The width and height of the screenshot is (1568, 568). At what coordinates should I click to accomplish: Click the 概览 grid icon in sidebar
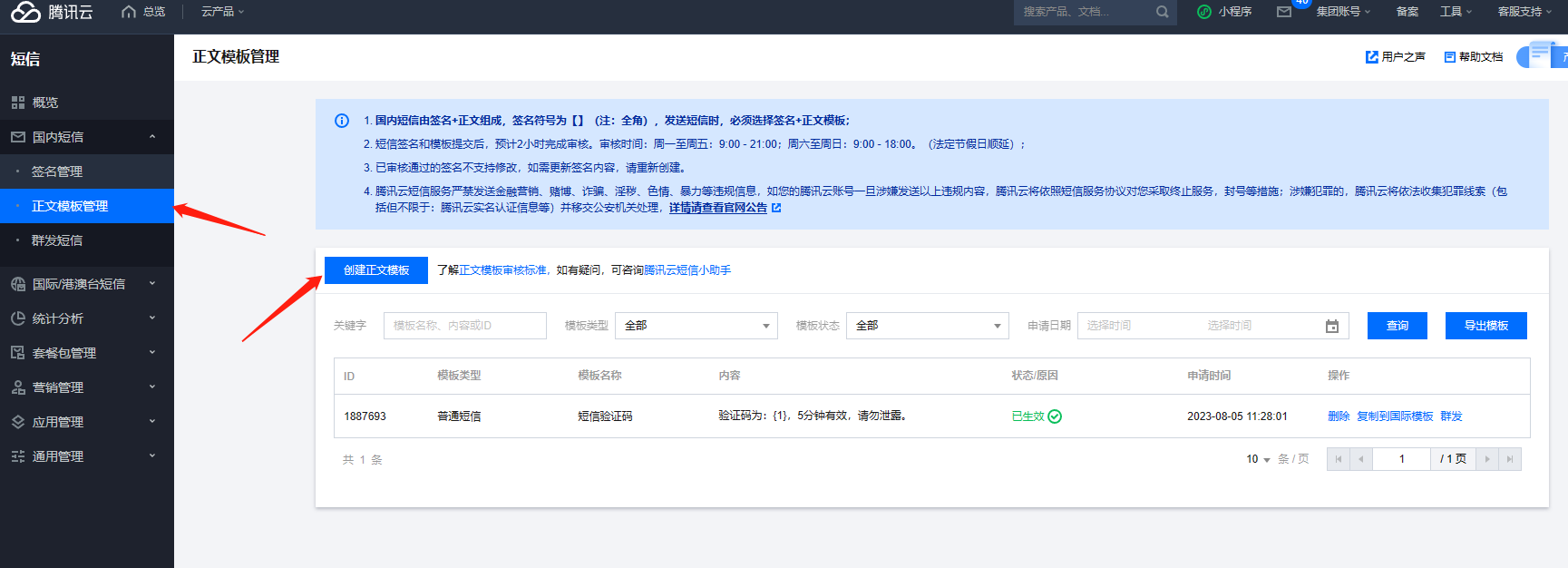coord(18,103)
